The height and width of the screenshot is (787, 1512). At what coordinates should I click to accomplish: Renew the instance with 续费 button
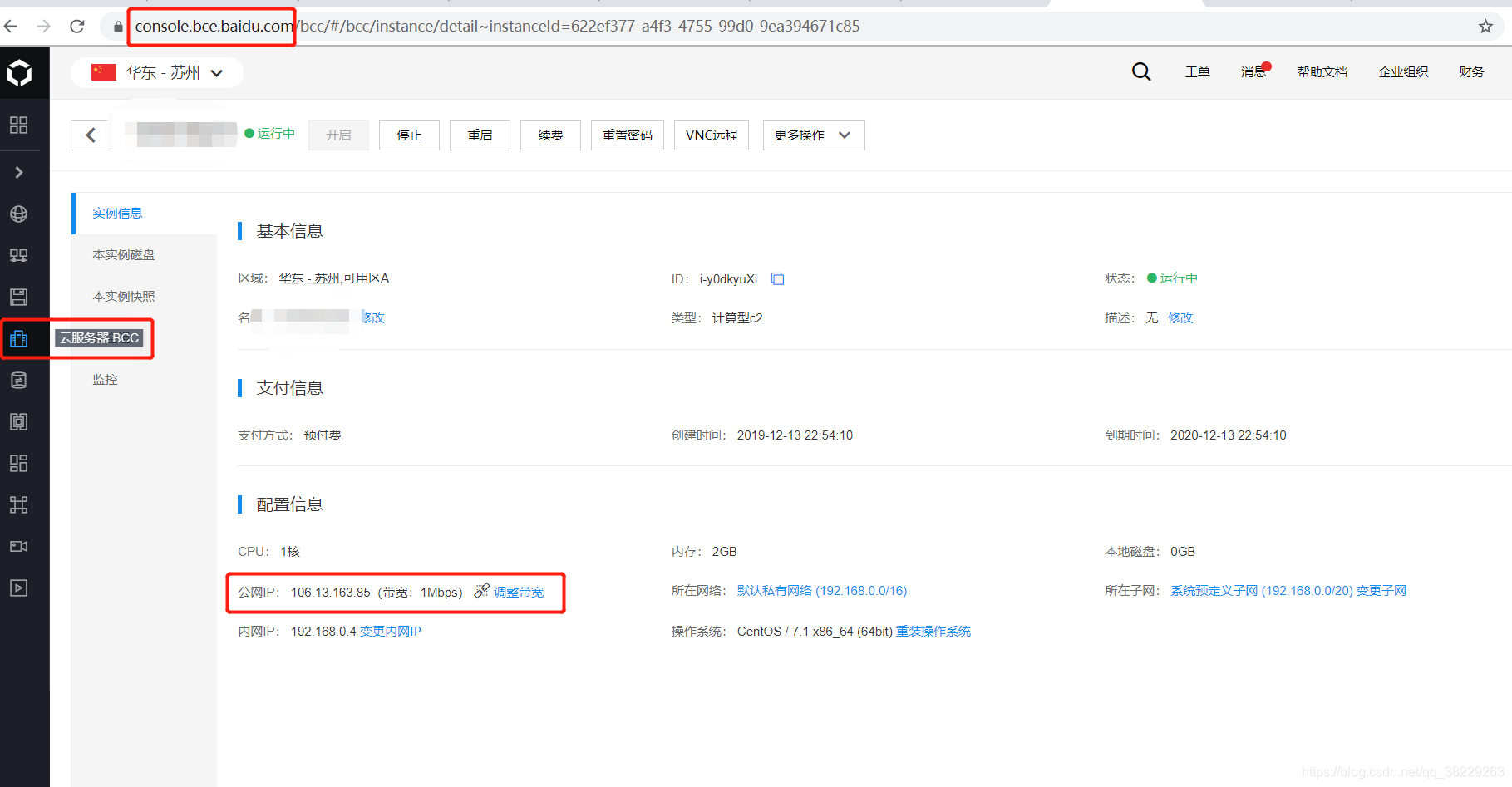click(x=550, y=135)
